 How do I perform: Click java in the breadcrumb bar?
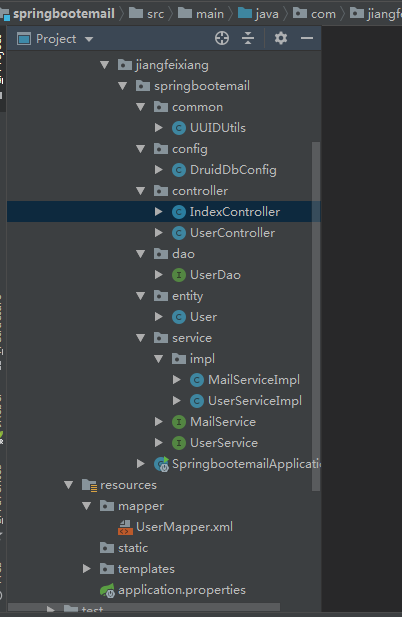point(267,14)
